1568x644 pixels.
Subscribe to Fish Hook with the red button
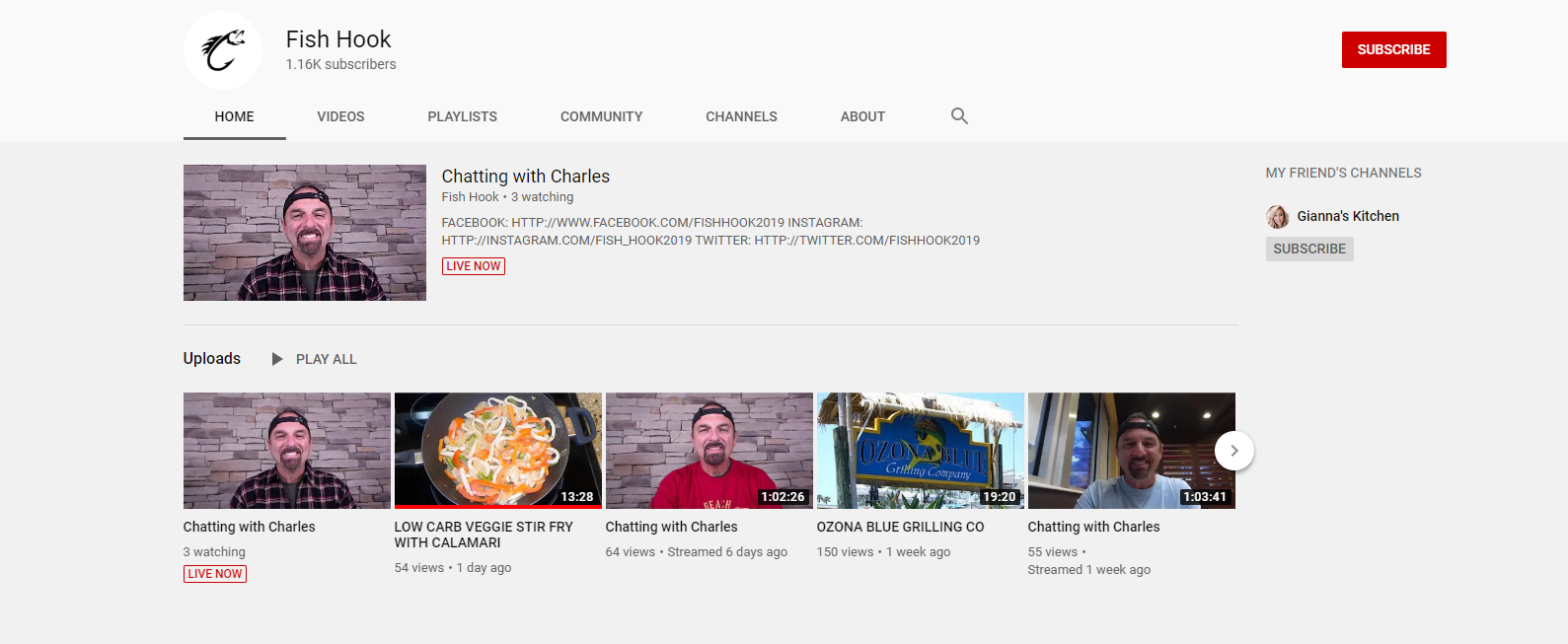coord(1393,49)
